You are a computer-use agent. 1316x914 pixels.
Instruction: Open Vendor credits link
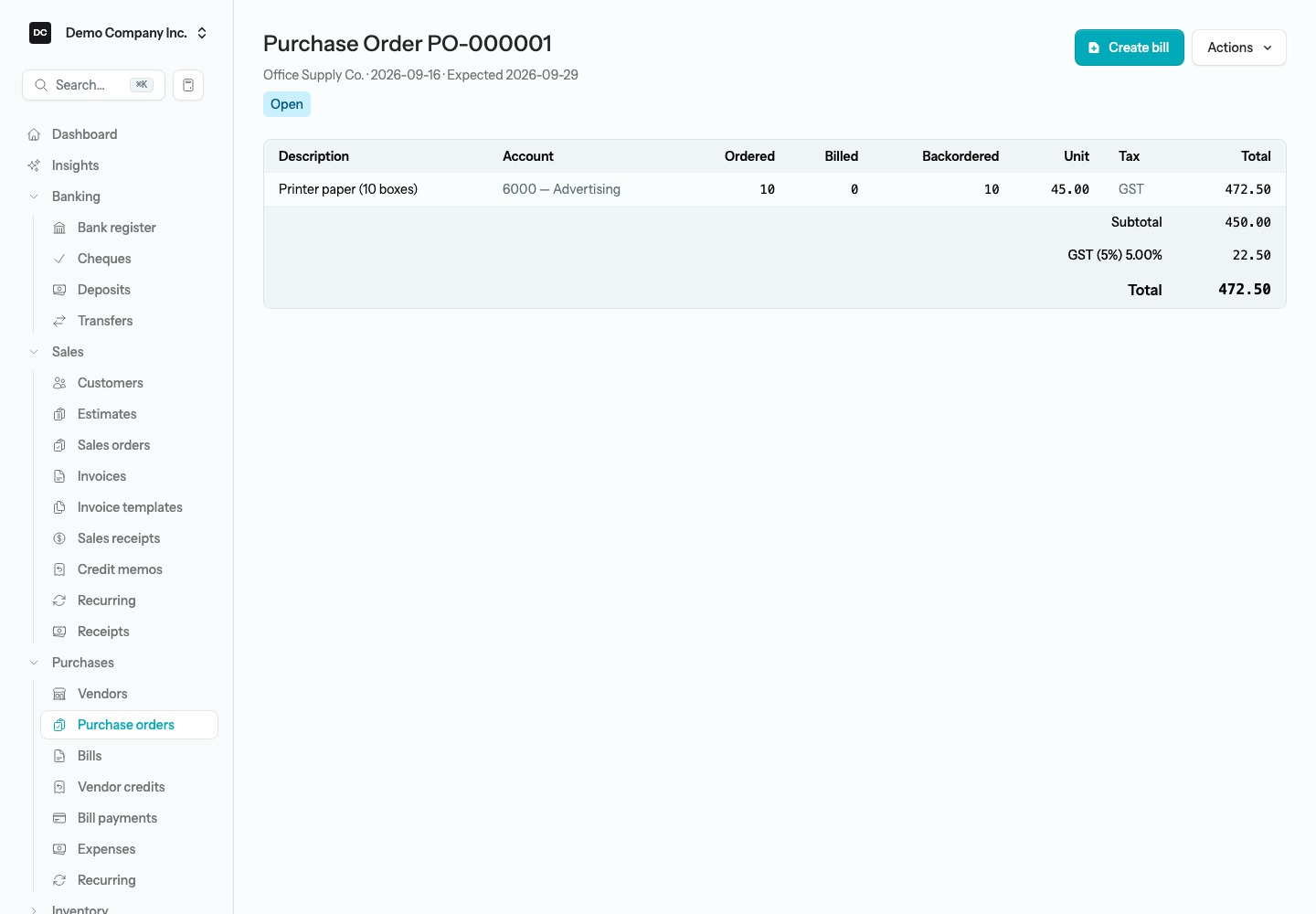point(121,787)
